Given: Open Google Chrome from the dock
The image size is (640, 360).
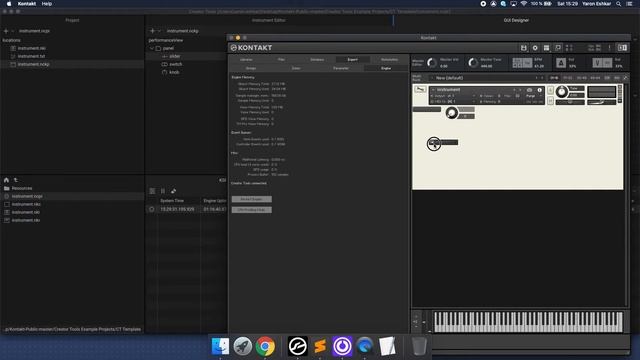Looking at the screenshot, I should pos(265,346).
